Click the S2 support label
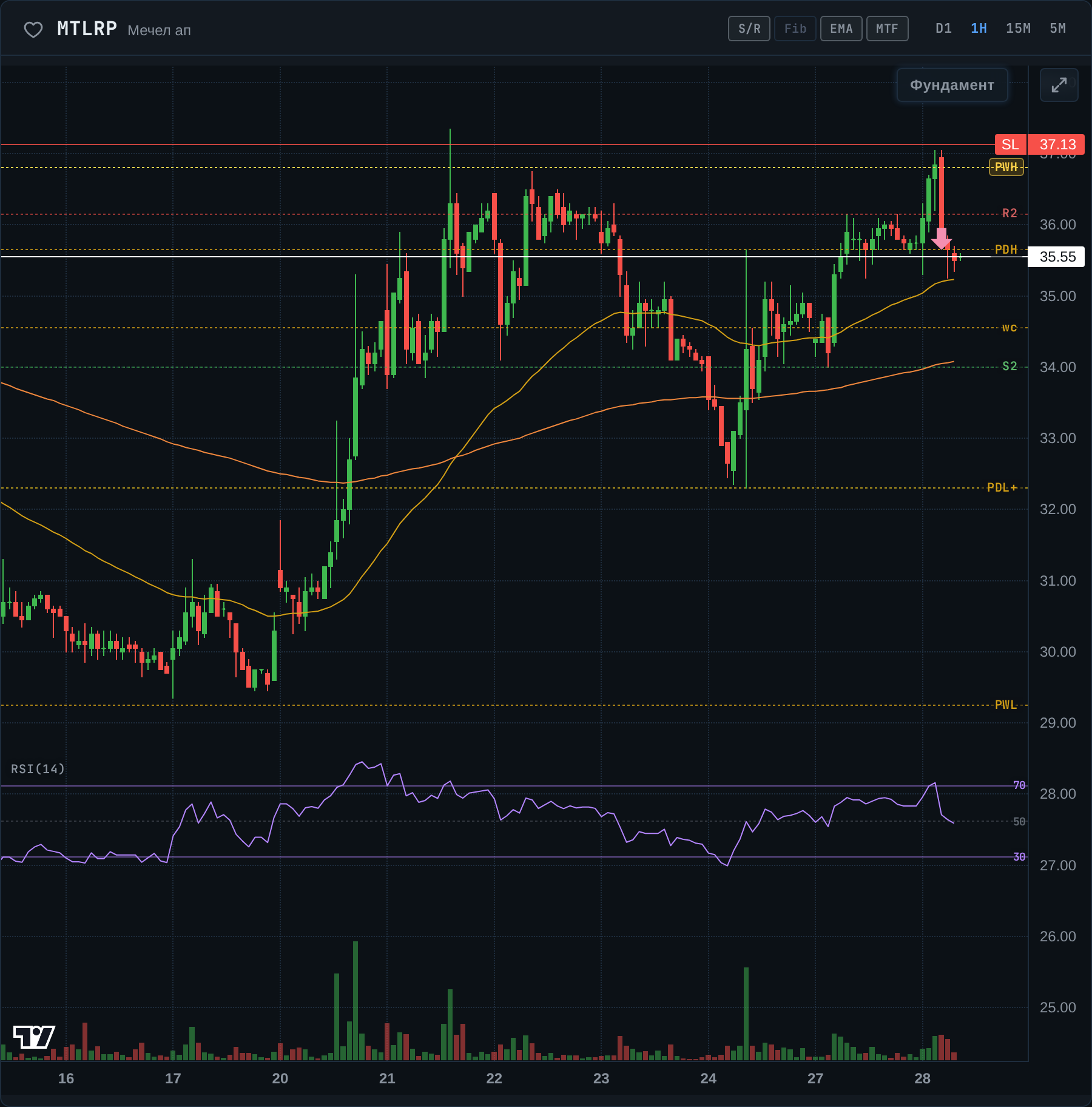Viewport: 1092px width, 1107px height. pyautogui.click(x=1009, y=367)
